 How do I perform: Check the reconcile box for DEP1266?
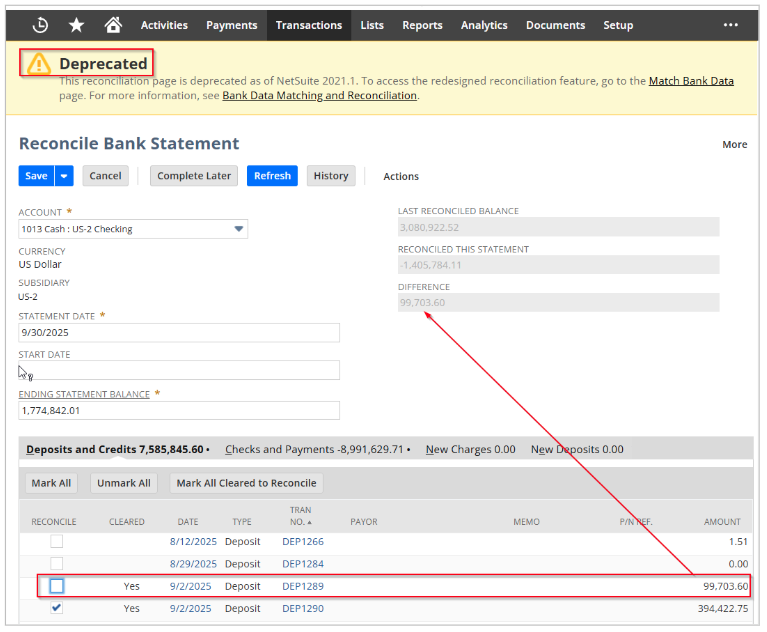pos(57,542)
